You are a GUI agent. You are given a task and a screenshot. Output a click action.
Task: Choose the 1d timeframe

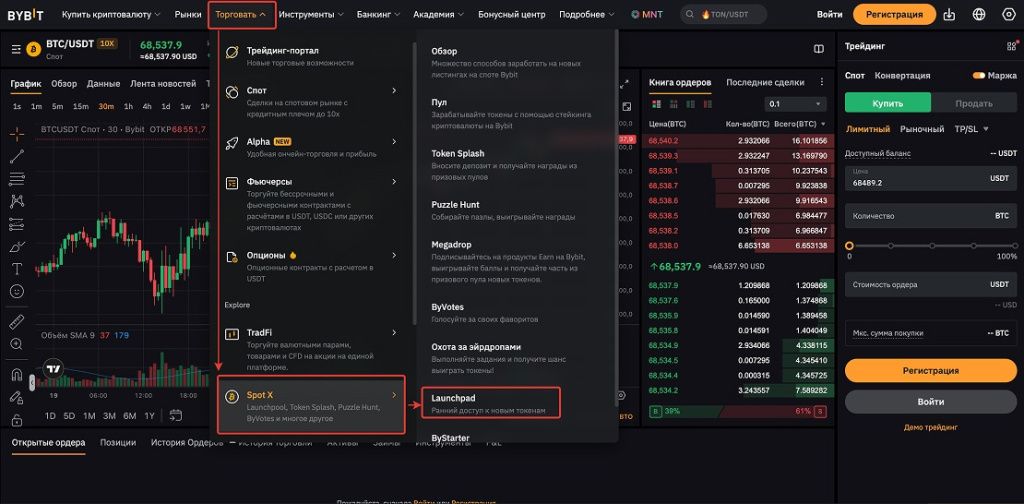coord(166,106)
